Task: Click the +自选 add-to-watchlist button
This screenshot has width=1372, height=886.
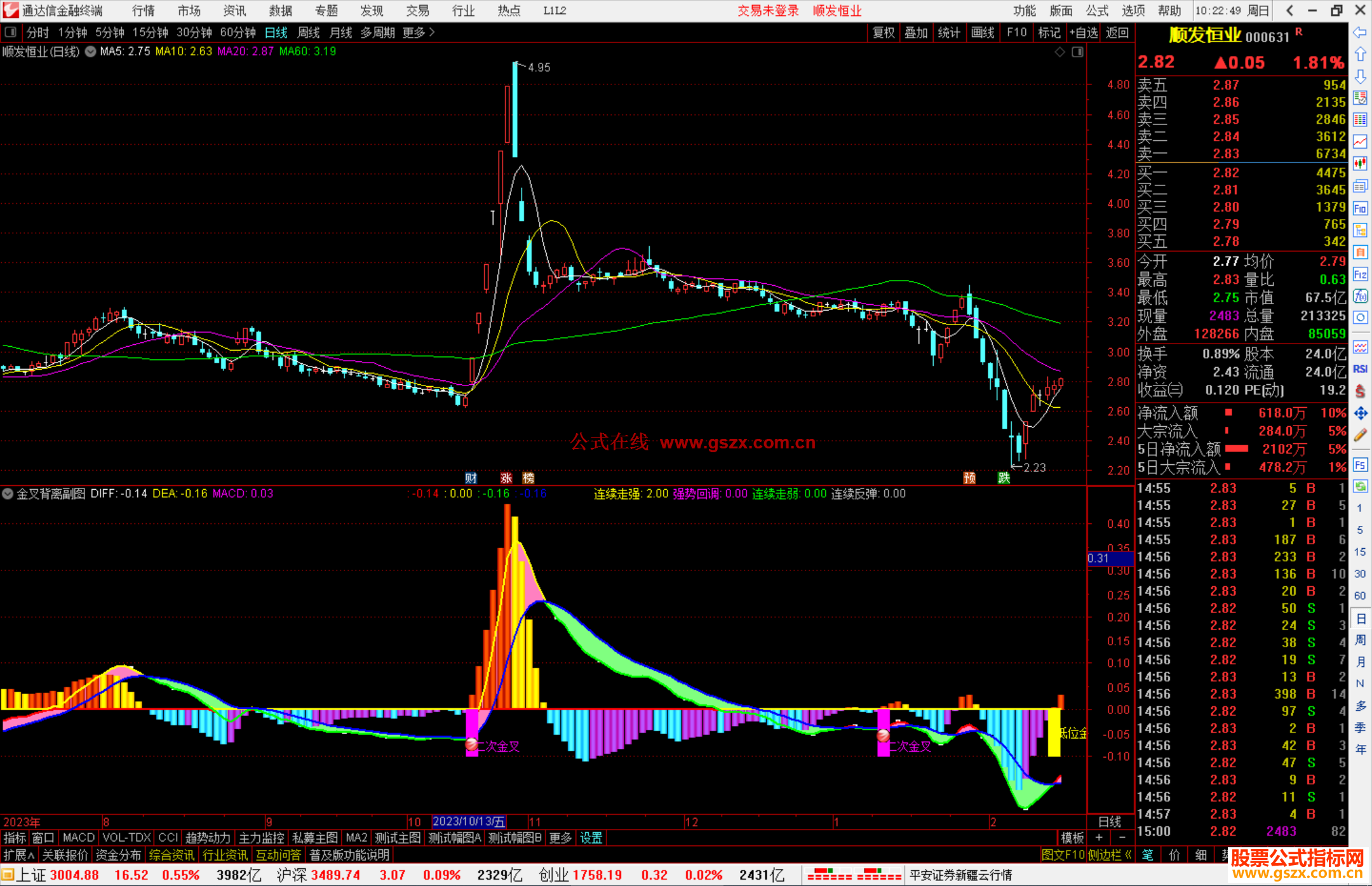Action: tap(1083, 32)
